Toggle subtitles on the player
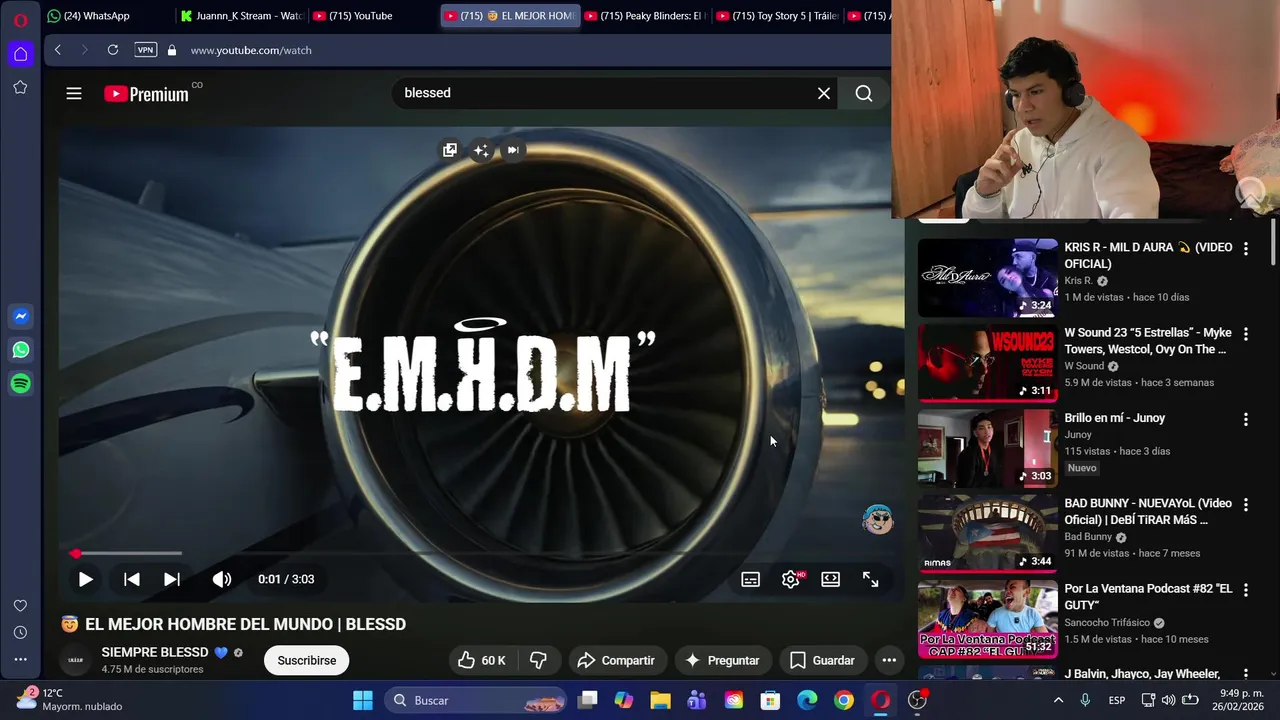The width and height of the screenshot is (1280, 720). pyautogui.click(x=751, y=579)
